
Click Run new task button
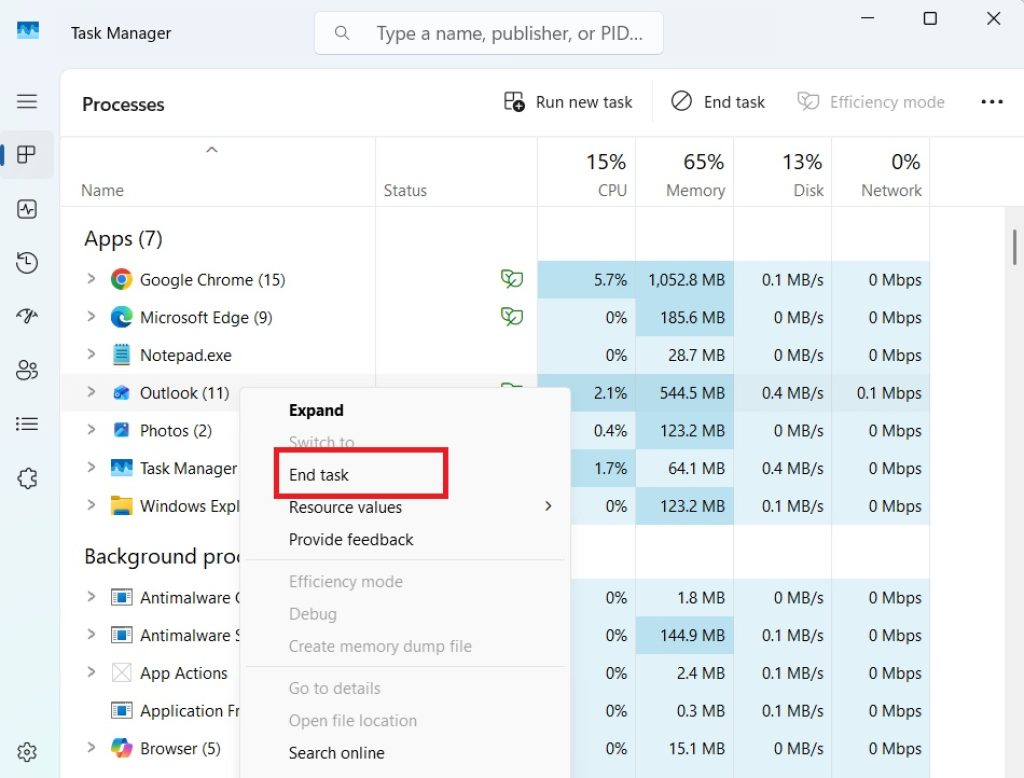(568, 102)
